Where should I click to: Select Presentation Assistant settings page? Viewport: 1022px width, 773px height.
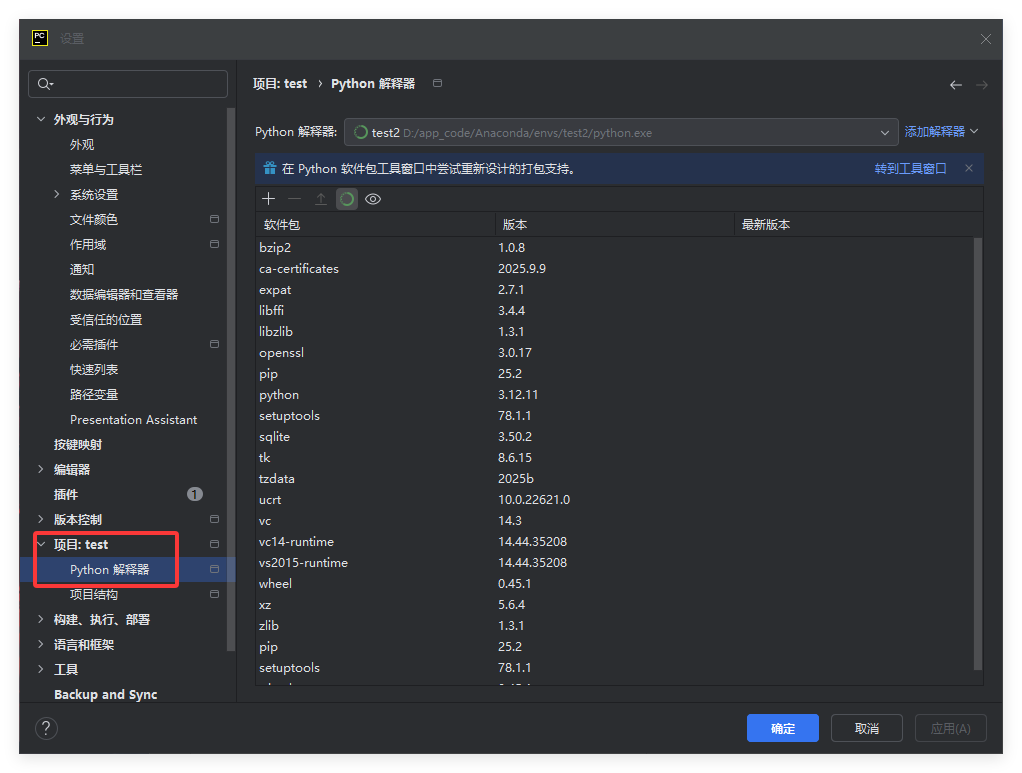134,420
